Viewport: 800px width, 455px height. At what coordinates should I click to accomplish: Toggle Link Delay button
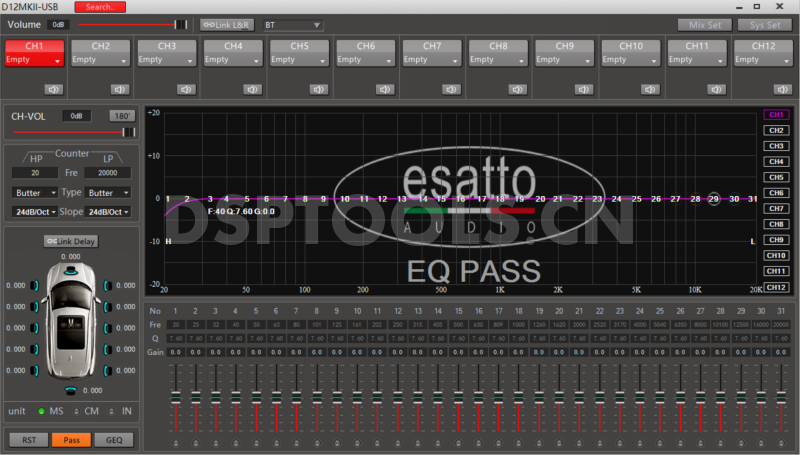click(x=70, y=241)
